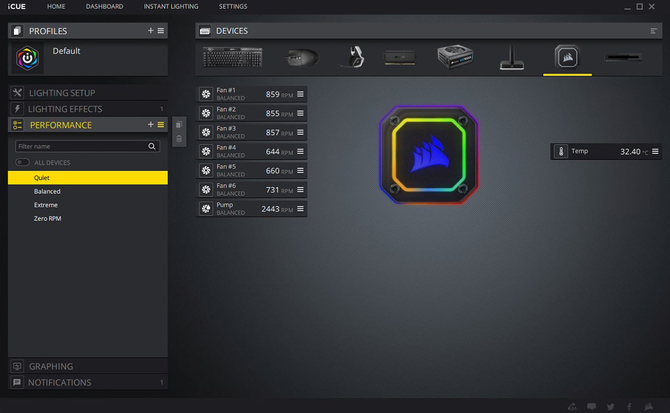Select the keyboard device thumbnail
This screenshot has height=413, width=670.
(x=232, y=57)
